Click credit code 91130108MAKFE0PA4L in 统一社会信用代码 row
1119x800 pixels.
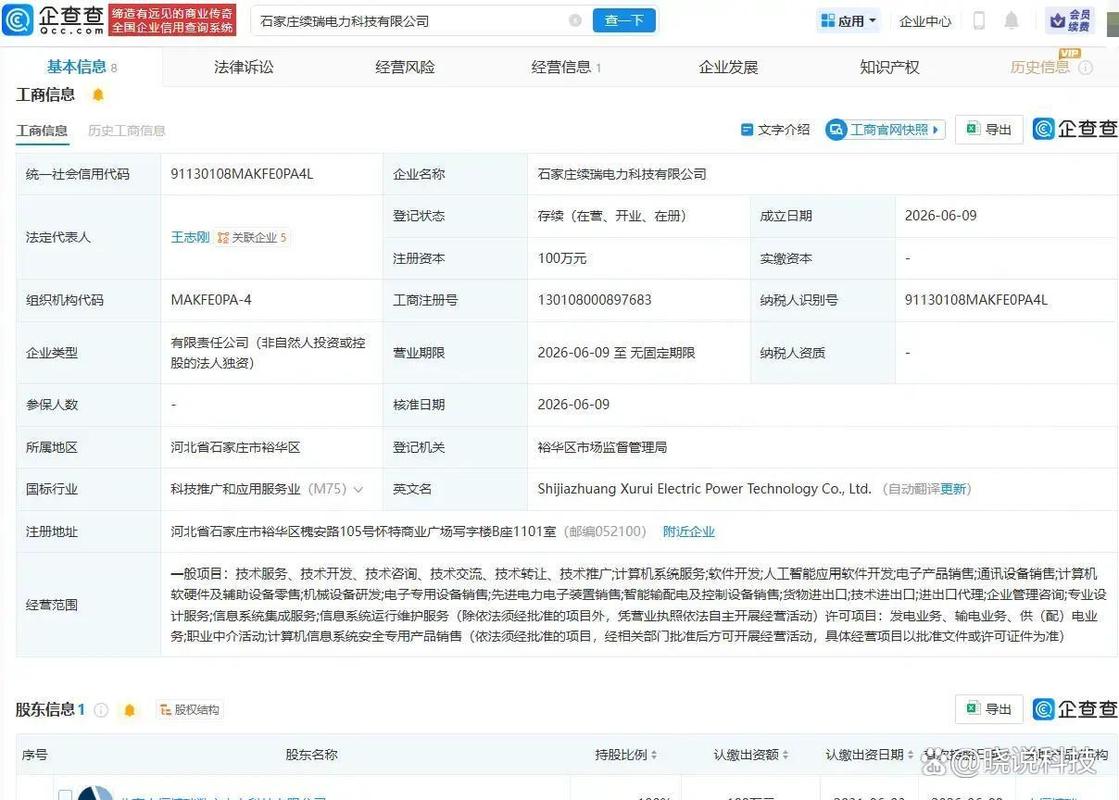242,174
